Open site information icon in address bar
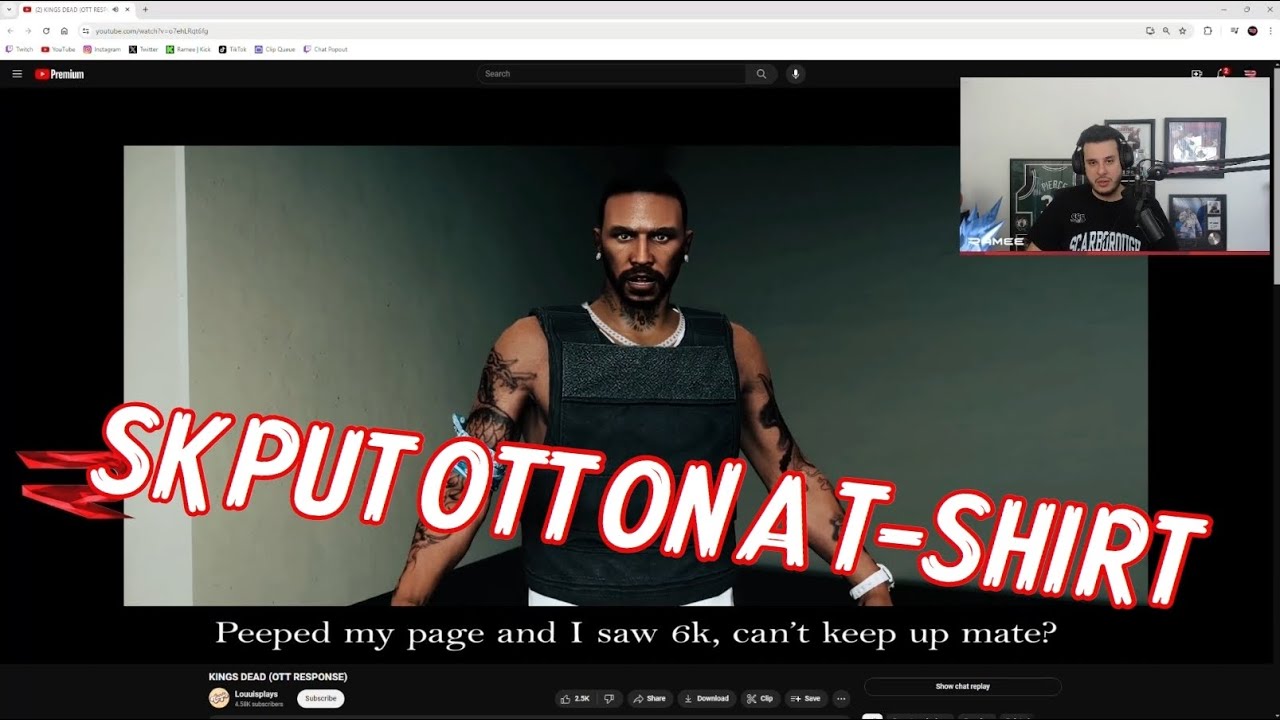The image size is (1280, 720). pyautogui.click(x=86, y=31)
